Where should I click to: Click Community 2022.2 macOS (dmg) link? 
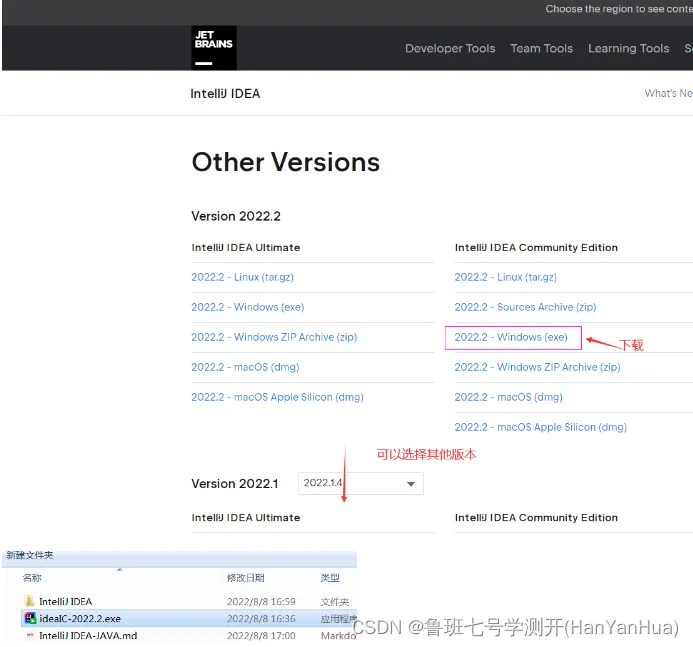click(x=509, y=397)
